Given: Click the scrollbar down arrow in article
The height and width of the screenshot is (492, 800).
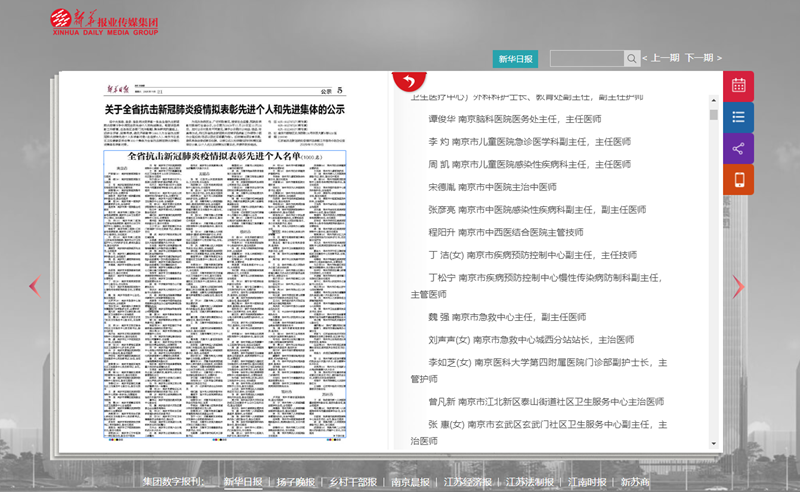Looking at the screenshot, I should [713, 444].
